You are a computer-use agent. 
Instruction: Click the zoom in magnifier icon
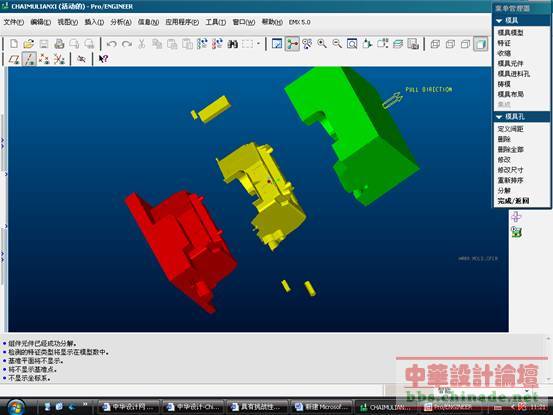point(322,44)
